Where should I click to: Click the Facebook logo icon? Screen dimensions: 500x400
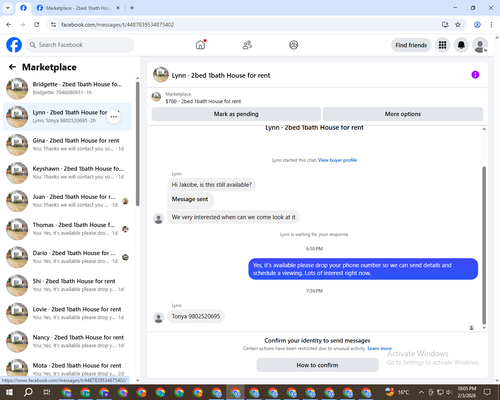(x=14, y=45)
